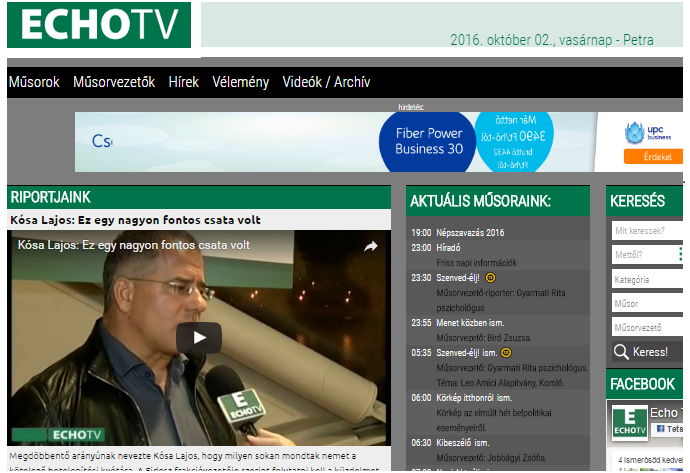Open the Műsorvezetők menu
This screenshot has height=473, width=690.
click(114, 82)
